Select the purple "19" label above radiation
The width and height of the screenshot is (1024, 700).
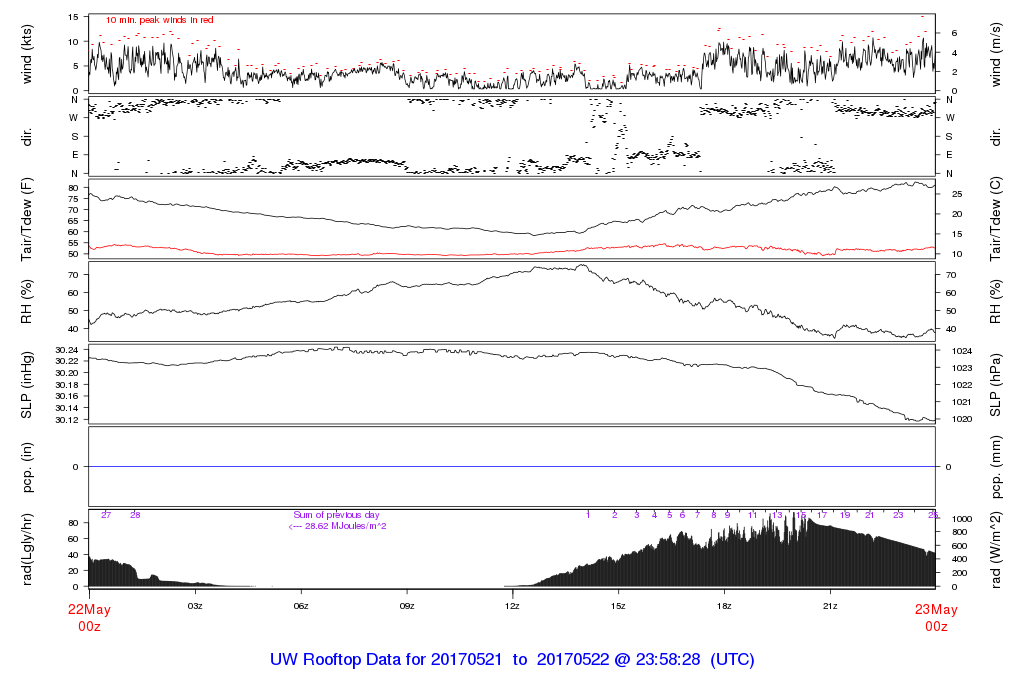point(845,515)
